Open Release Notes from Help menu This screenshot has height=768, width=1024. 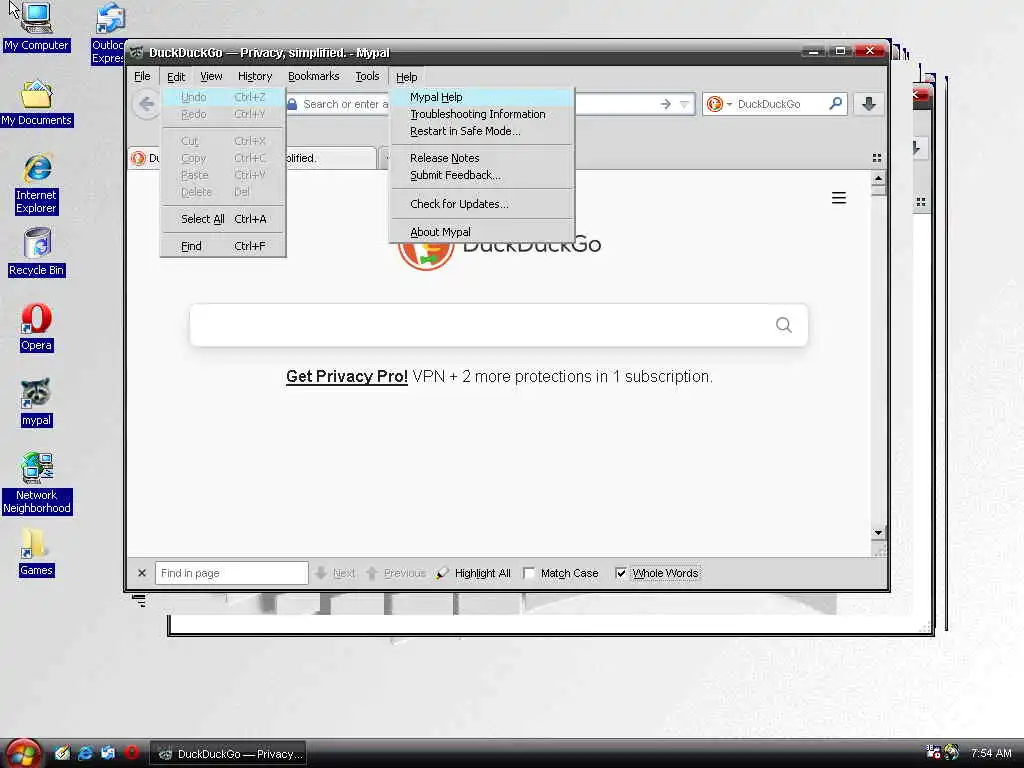pyautogui.click(x=482, y=158)
